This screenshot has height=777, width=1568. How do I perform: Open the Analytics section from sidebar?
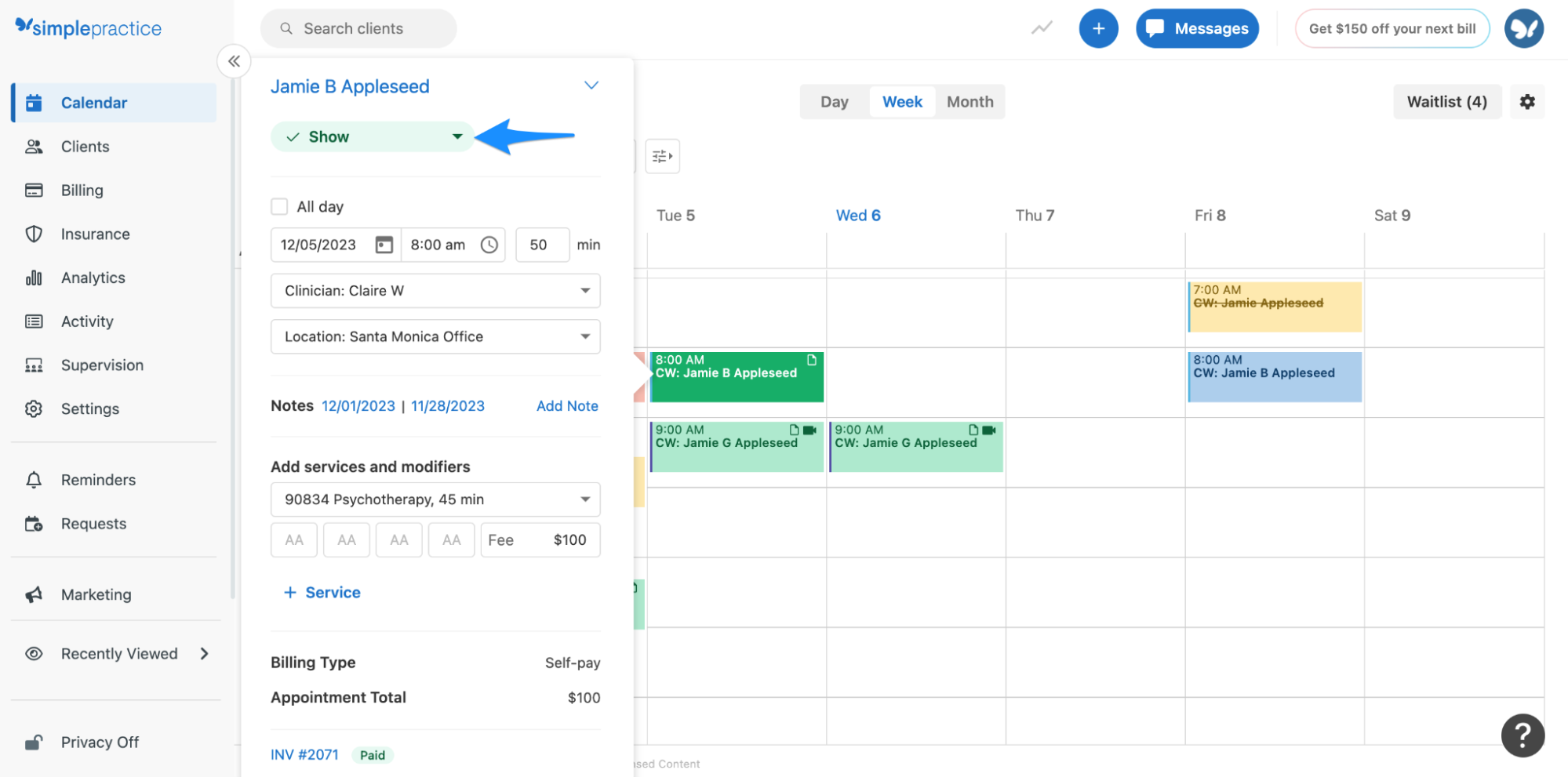coord(93,277)
